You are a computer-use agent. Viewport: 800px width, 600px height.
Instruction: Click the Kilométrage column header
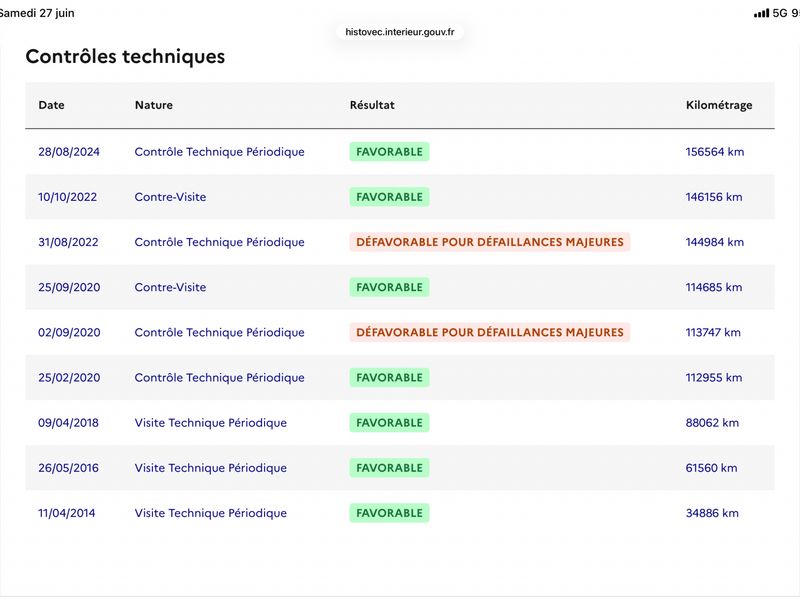click(x=719, y=105)
